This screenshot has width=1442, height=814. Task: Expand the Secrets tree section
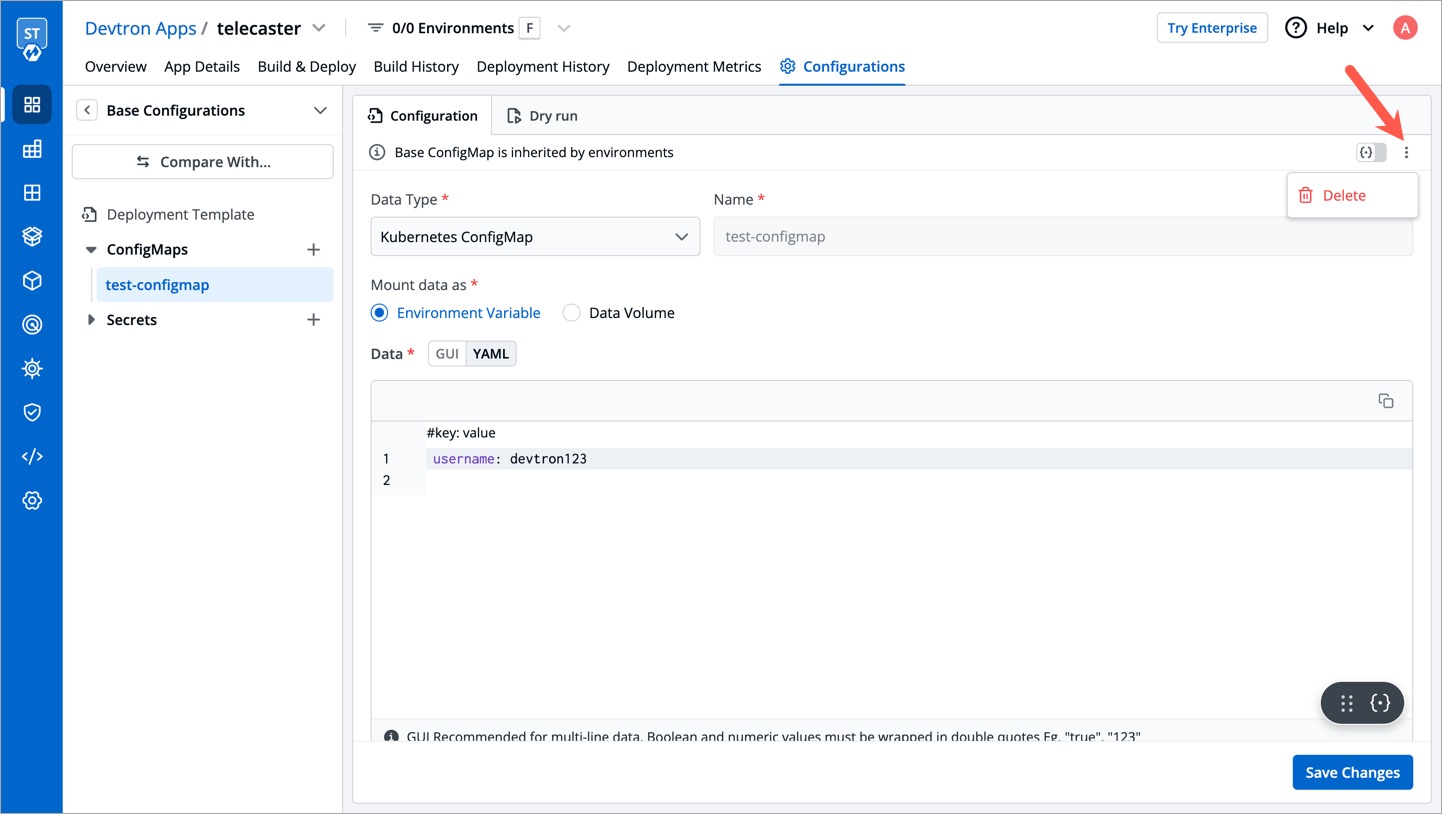[x=91, y=320]
